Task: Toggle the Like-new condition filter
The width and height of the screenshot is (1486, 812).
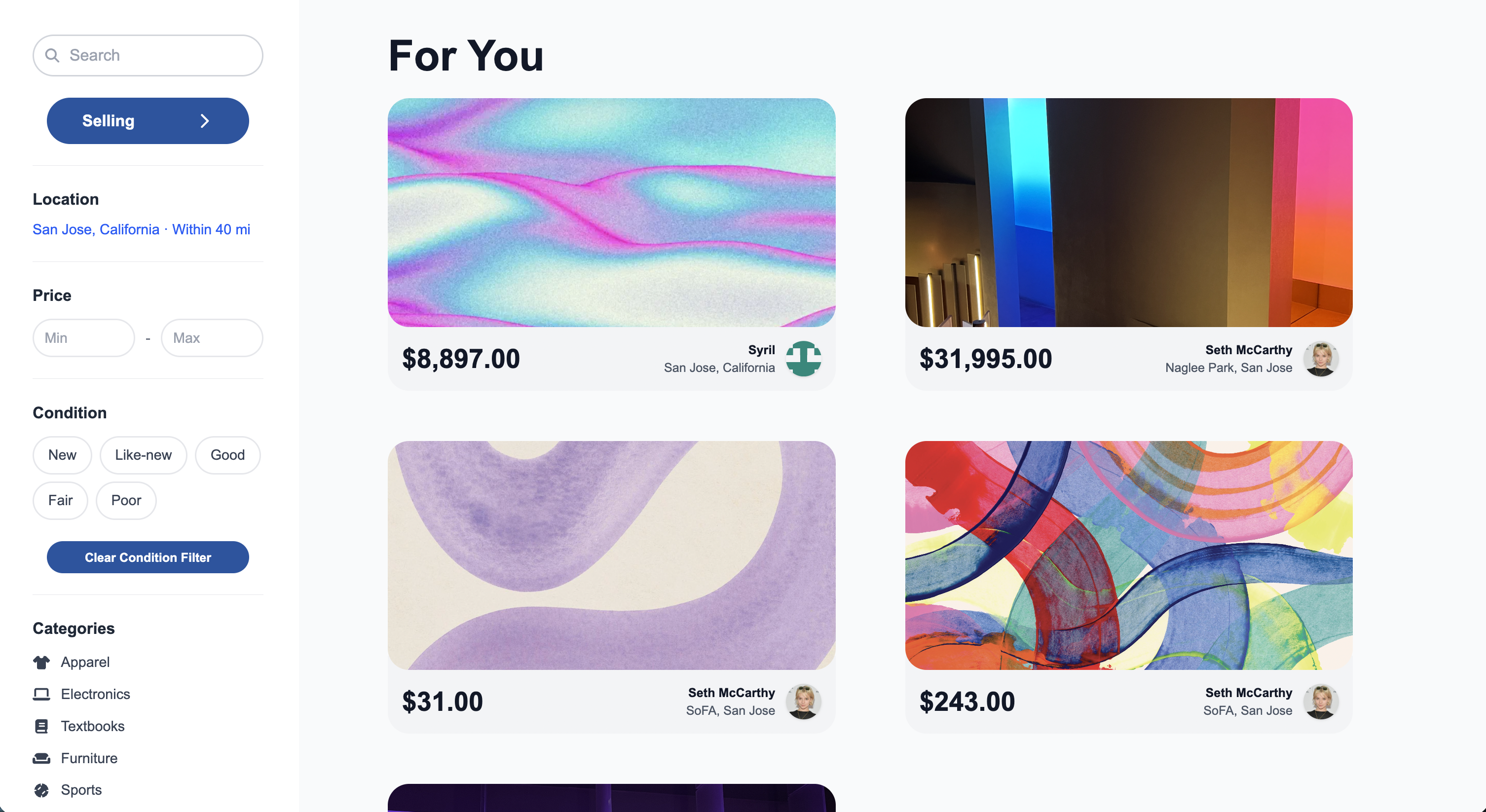Action: (x=143, y=455)
